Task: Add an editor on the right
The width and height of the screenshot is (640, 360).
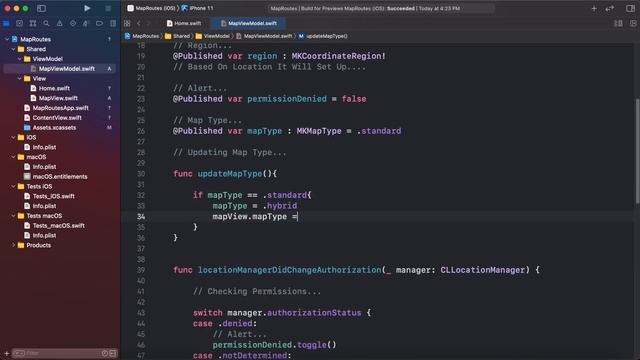Action: 633,23
